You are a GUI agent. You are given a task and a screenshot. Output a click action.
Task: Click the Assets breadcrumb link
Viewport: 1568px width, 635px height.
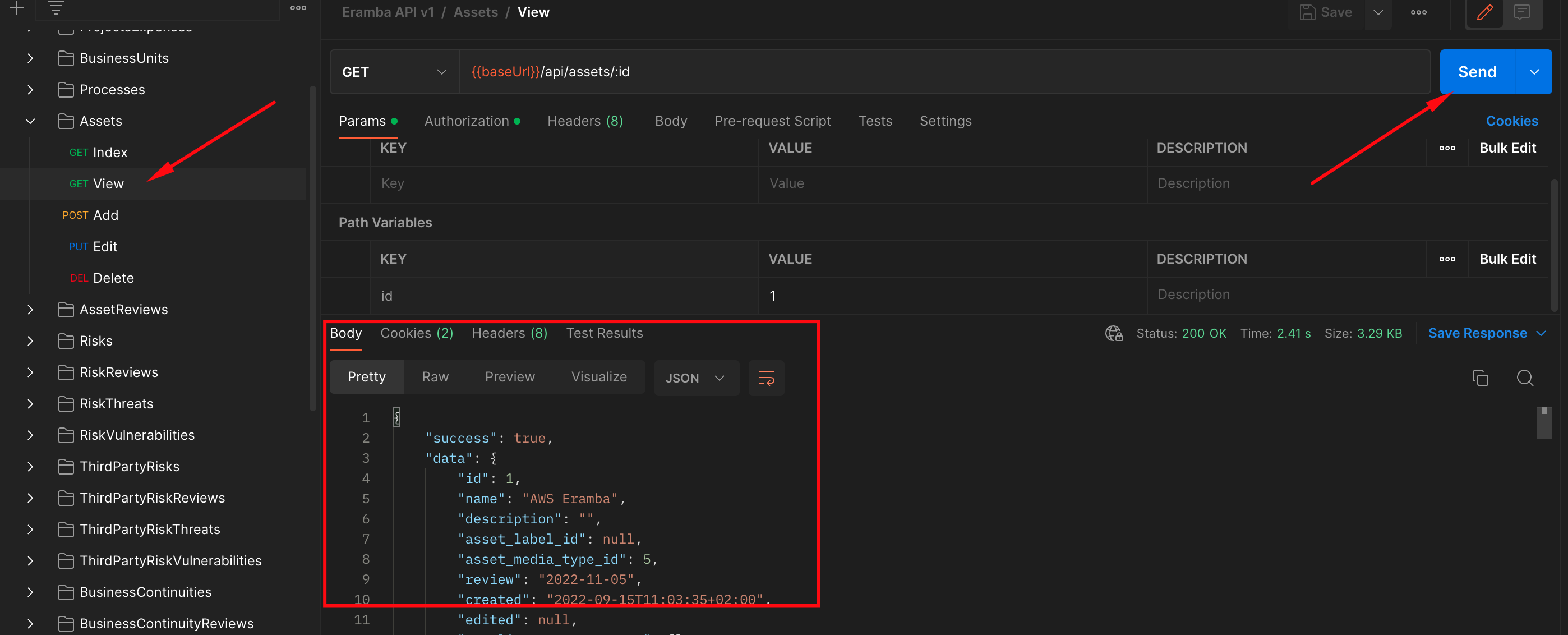[476, 12]
